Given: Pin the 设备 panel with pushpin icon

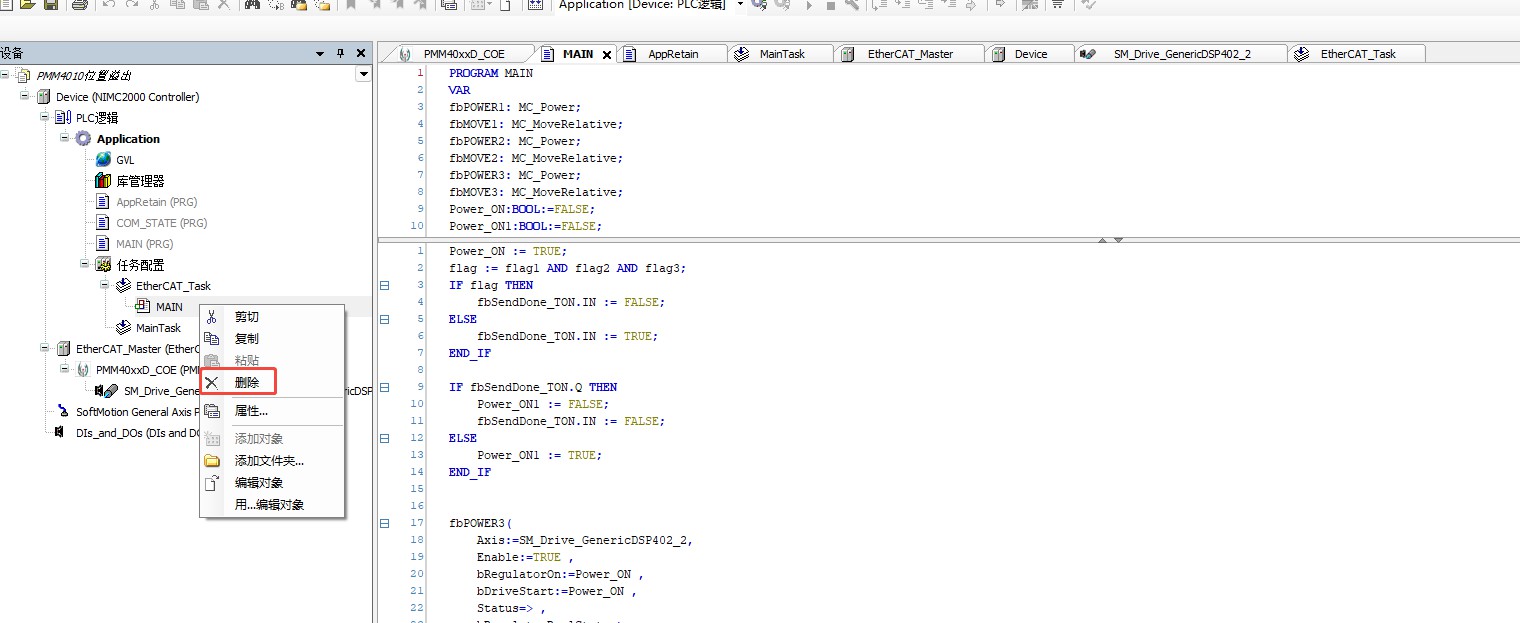Looking at the screenshot, I should coord(340,54).
